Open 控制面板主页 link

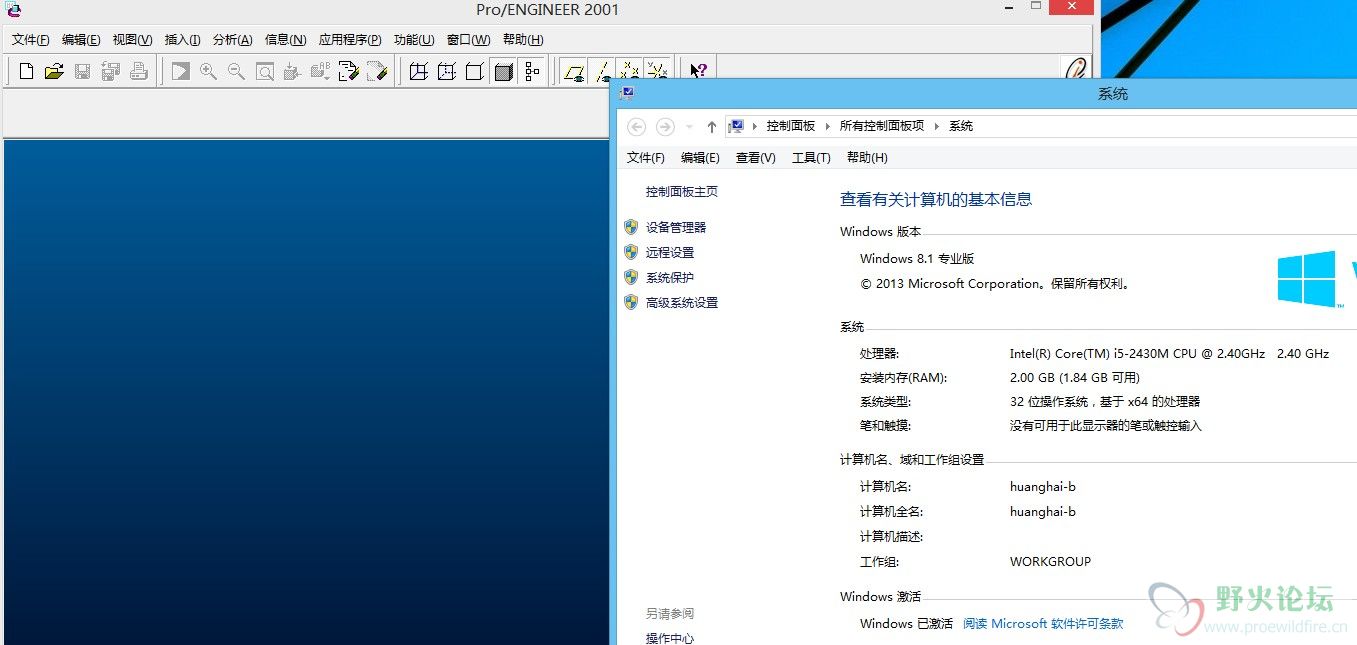coord(682,192)
